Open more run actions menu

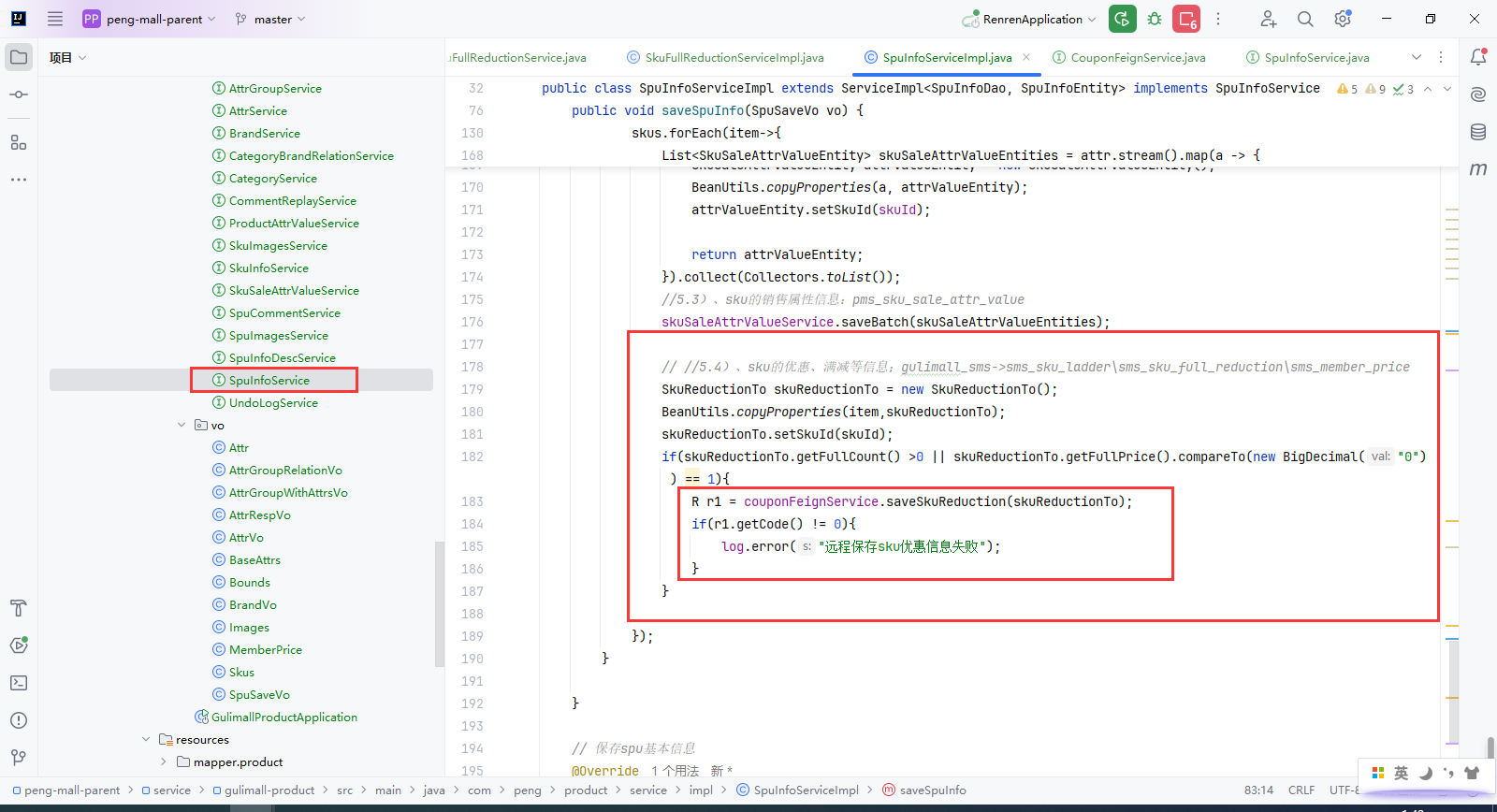[1218, 19]
